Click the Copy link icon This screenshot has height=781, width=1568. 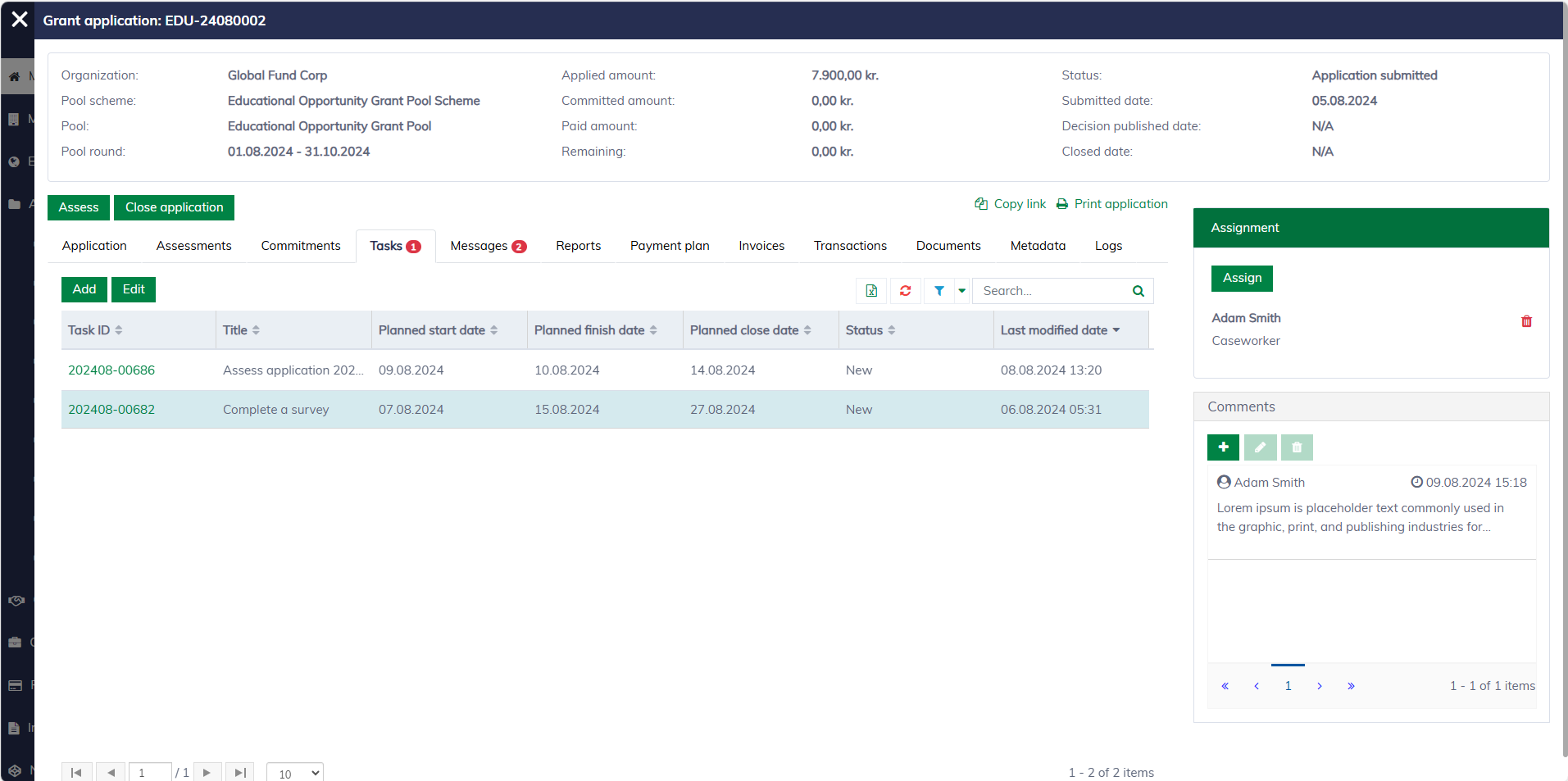tap(981, 204)
